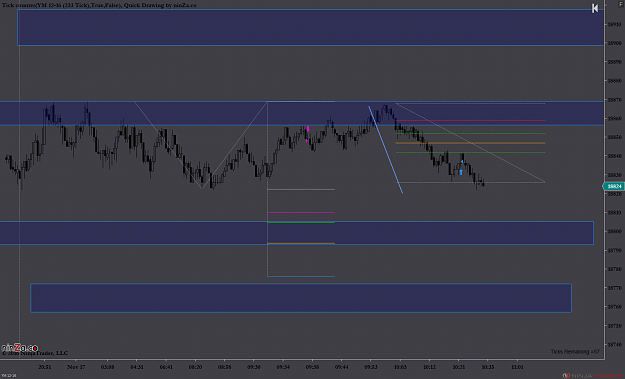Click the 03:08 time axis label
The height and width of the screenshot is (379, 625).
click(x=108, y=367)
